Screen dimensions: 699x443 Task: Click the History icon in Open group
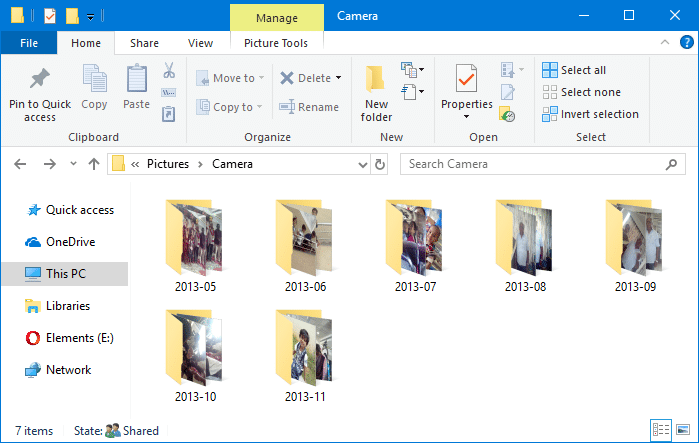click(508, 115)
